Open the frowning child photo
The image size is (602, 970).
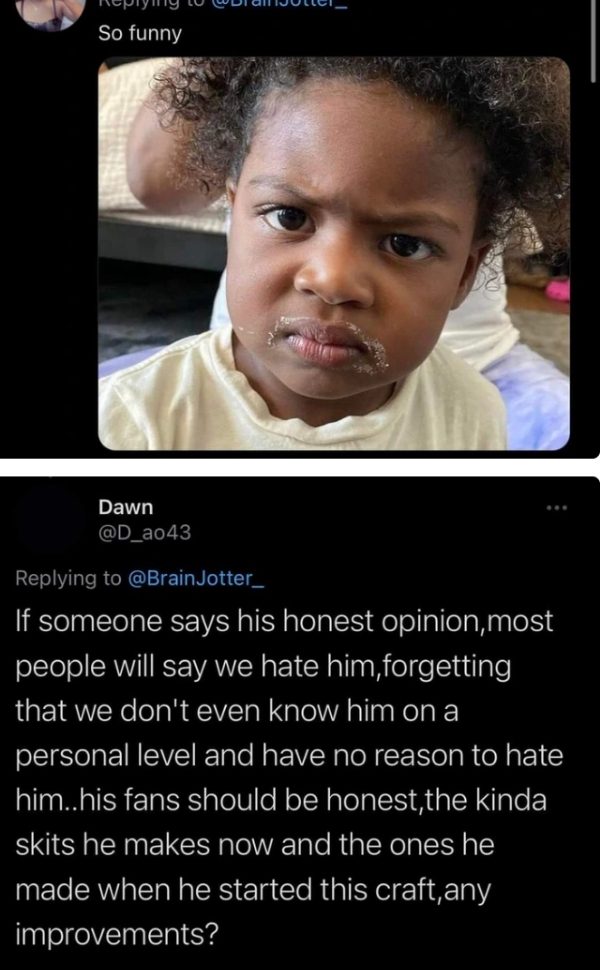(333, 254)
